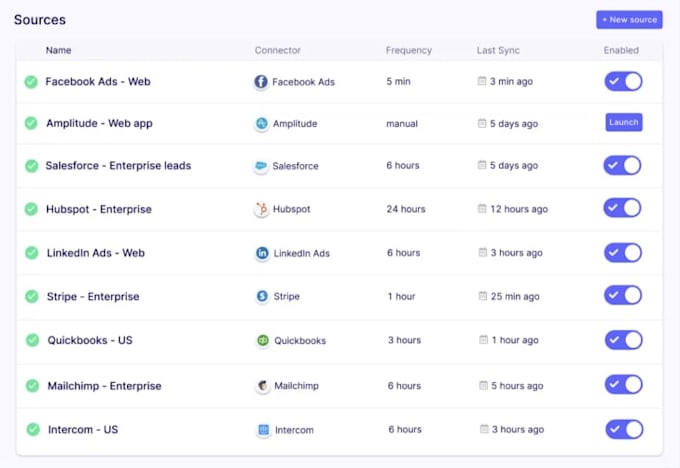680x468 pixels.
Task: Click calendar icon in the Intercom - US row
Action: coord(484,429)
